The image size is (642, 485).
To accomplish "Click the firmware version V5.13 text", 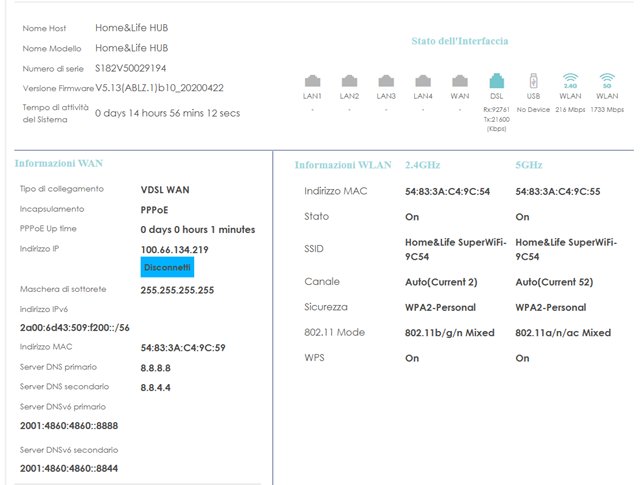I will [159, 88].
